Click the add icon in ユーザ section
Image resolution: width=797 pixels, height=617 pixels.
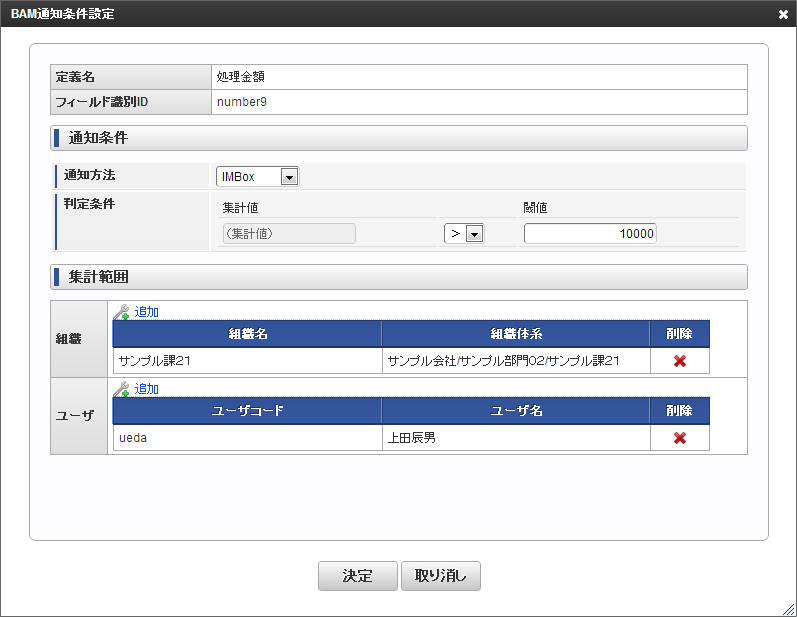pyautogui.click(x=122, y=389)
